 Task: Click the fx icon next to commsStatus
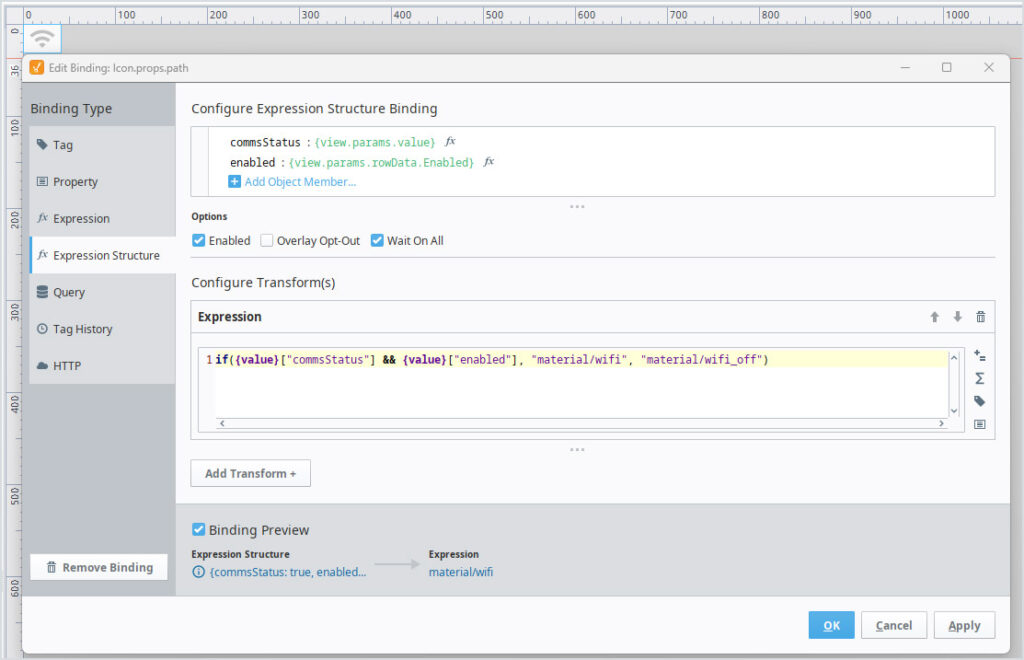[450, 142]
